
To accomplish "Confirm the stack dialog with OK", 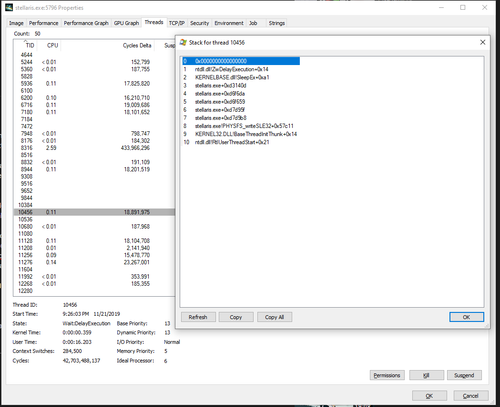I will point(466,317).
